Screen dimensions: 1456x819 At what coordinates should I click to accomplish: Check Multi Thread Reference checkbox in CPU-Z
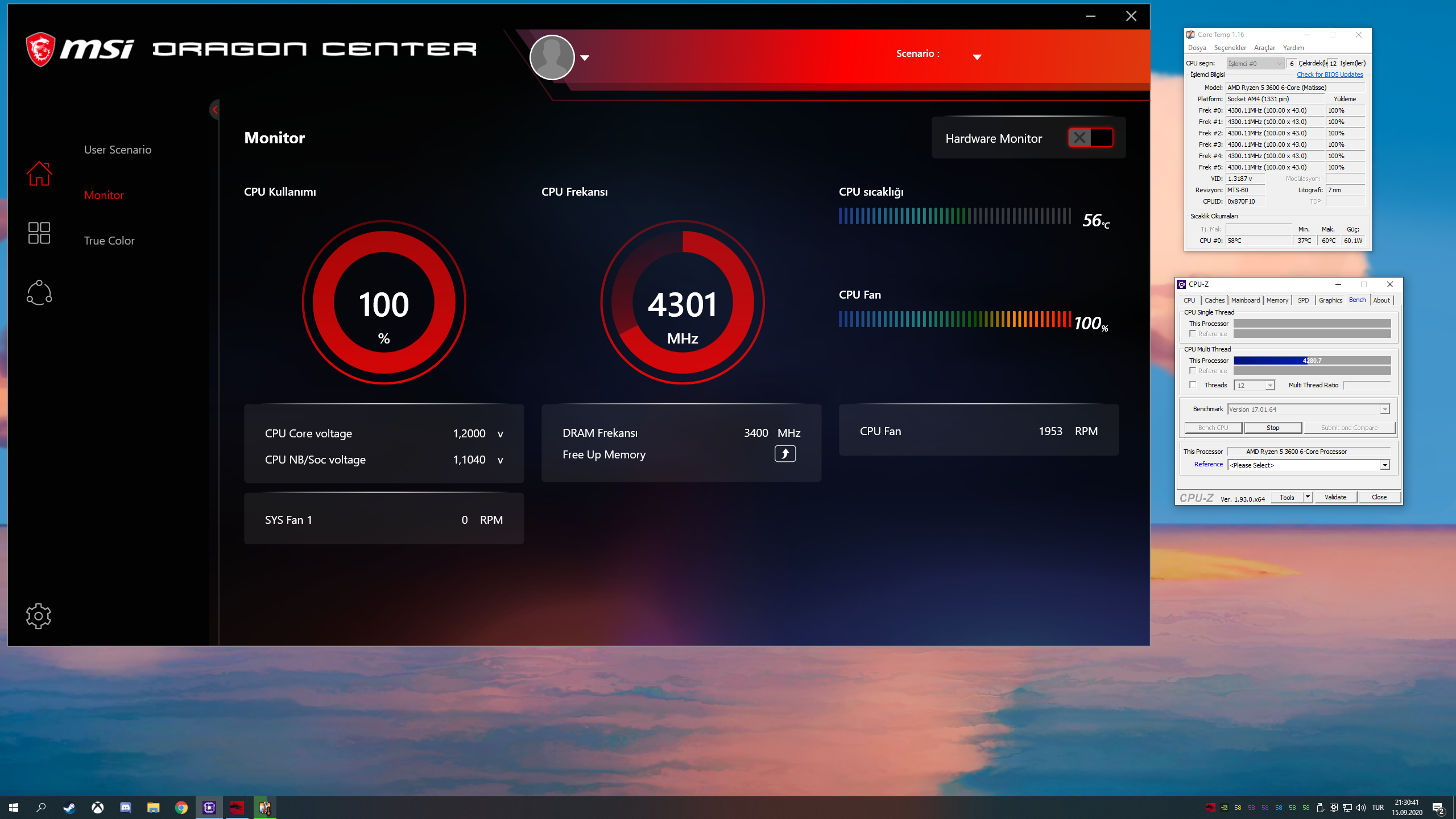point(1193,371)
